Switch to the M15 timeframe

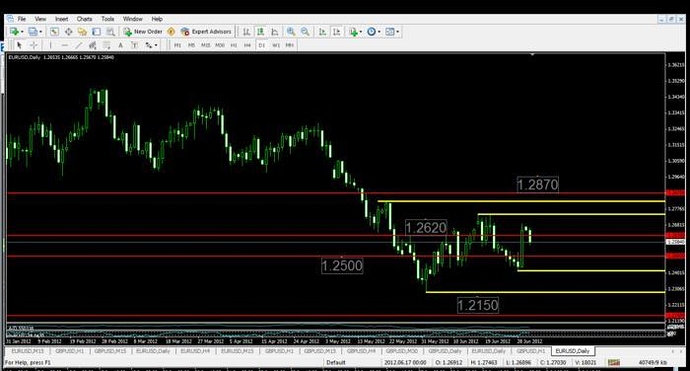point(206,45)
